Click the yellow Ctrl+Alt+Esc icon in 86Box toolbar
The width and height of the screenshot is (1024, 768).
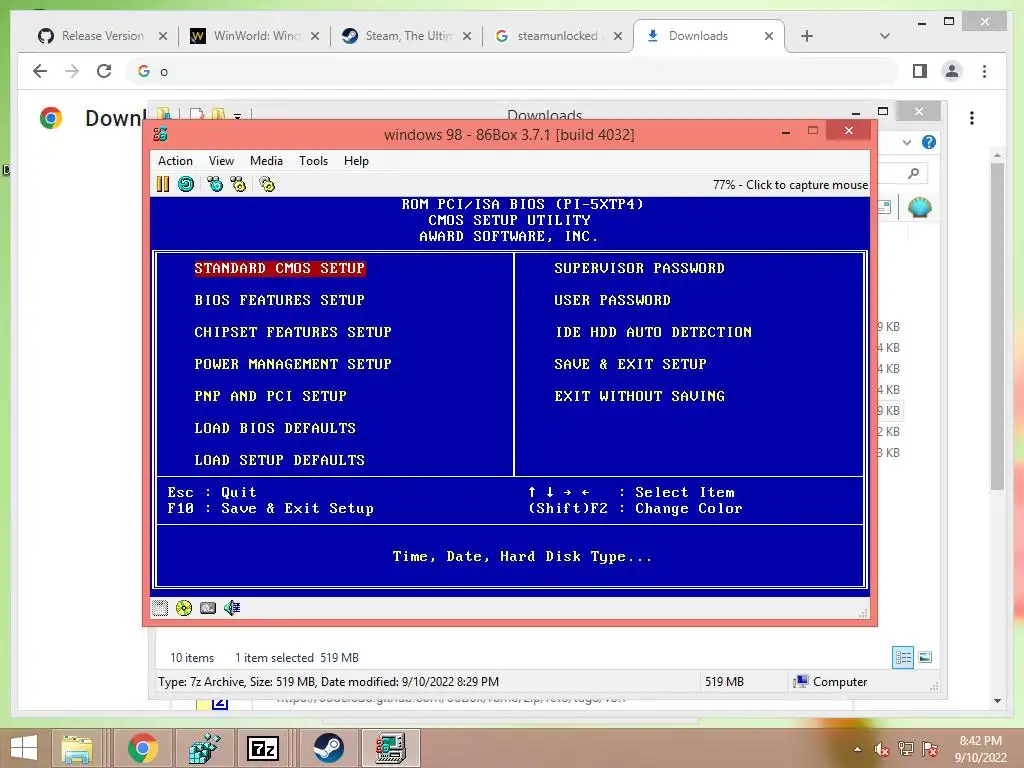tap(238, 184)
